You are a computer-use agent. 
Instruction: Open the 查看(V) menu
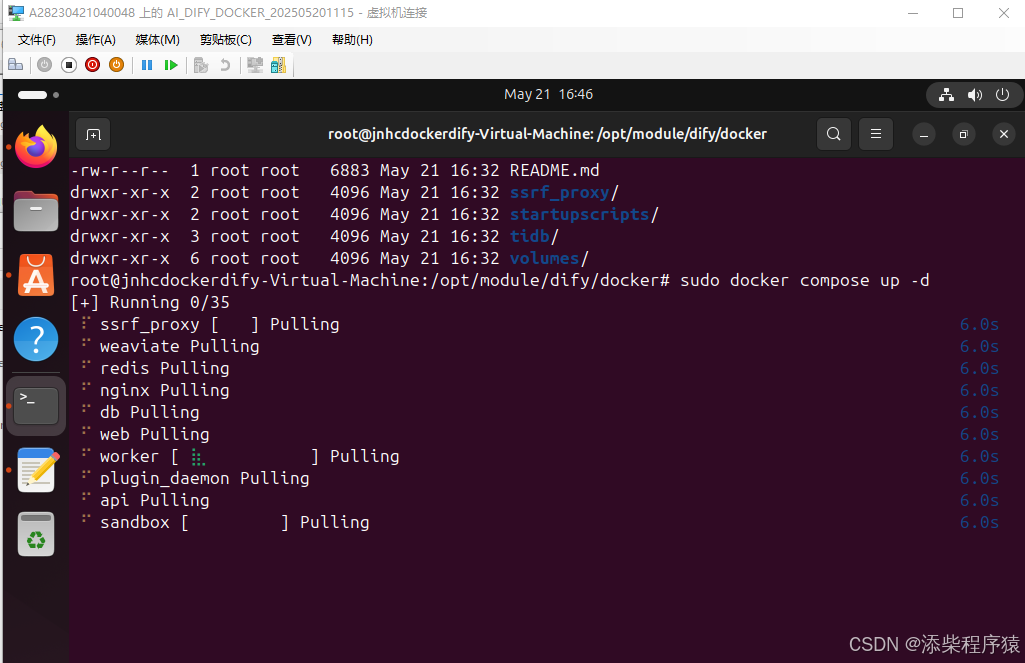click(292, 40)
